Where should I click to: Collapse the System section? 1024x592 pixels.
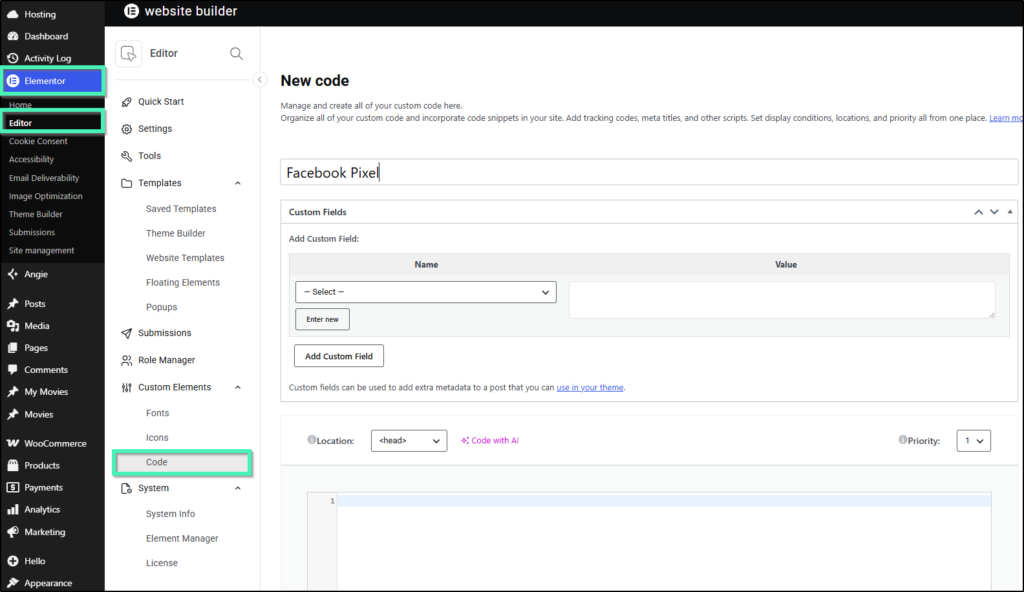[238, 488]
